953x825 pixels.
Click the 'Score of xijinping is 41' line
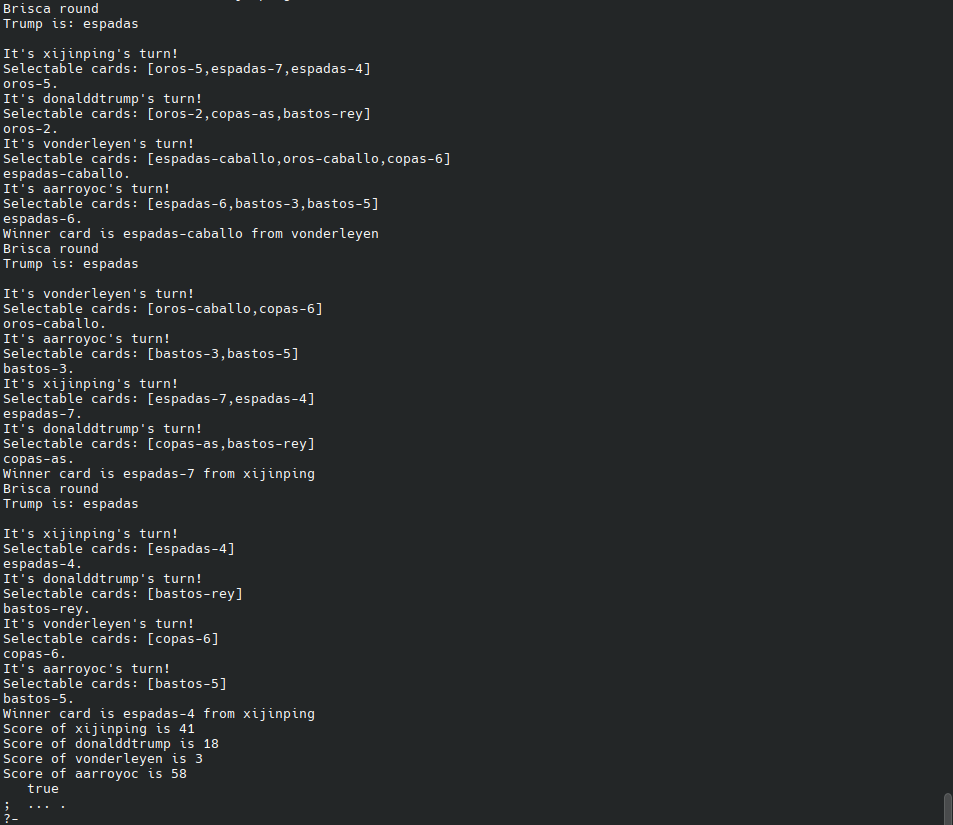(98, 728)
